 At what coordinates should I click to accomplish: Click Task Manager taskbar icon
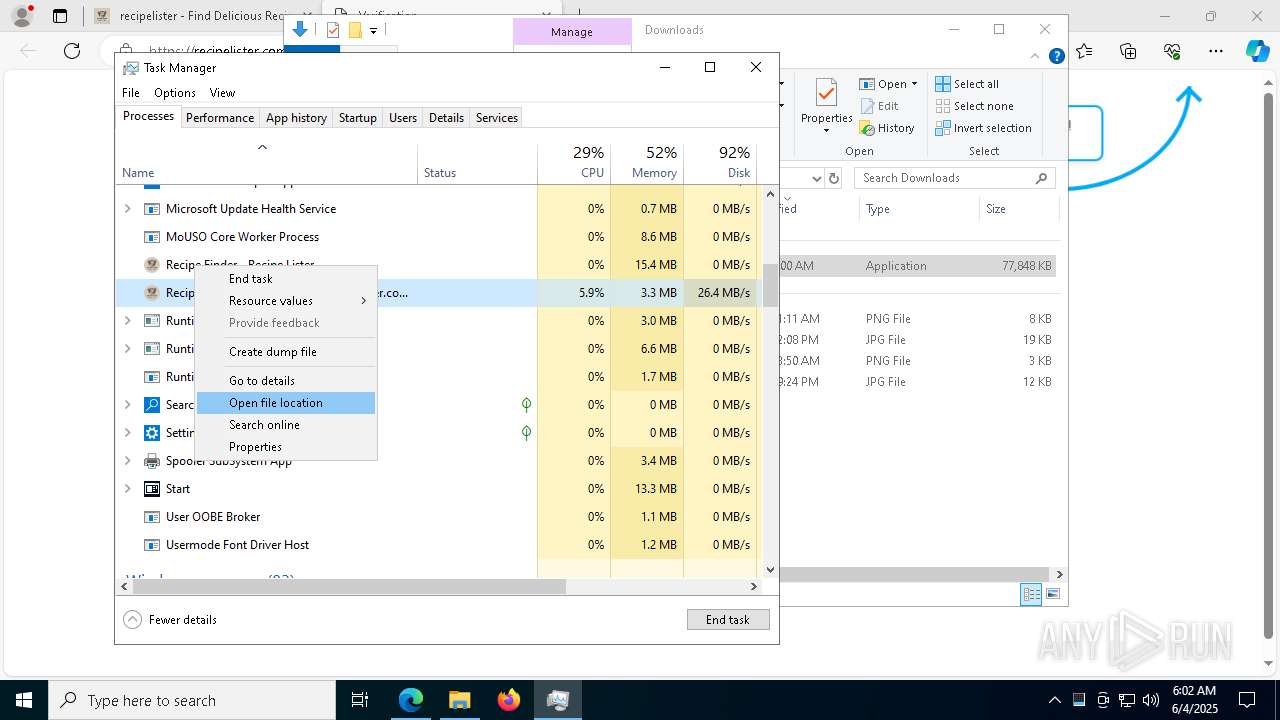[557, 700]
